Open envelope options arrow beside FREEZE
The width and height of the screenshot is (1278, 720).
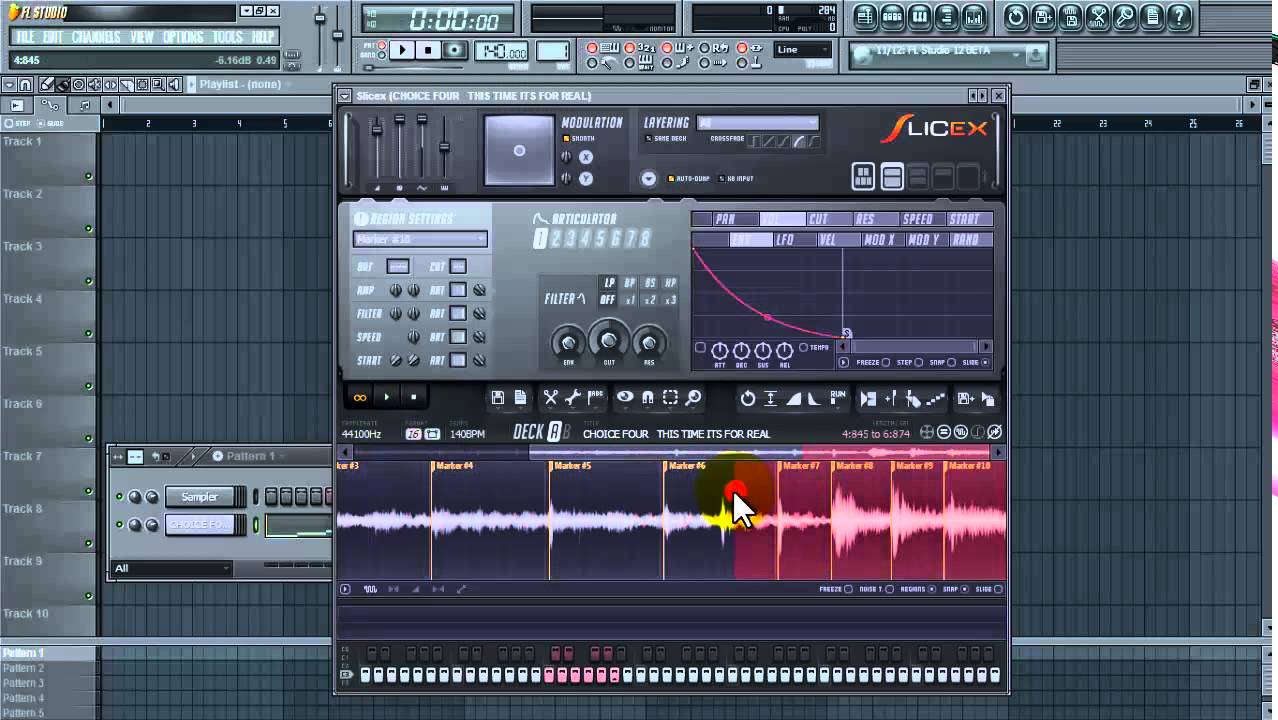tap(844, 363)
